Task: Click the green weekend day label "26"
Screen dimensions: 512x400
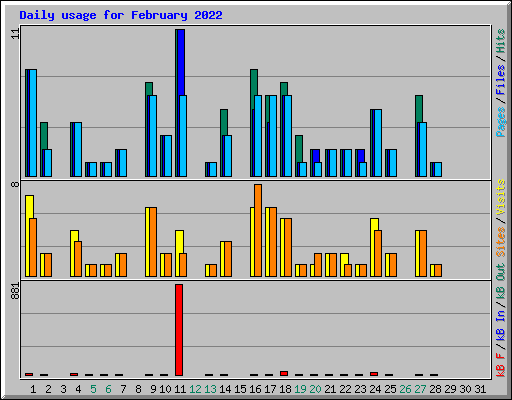Action: pyautogui.click(x=405, y=389)
